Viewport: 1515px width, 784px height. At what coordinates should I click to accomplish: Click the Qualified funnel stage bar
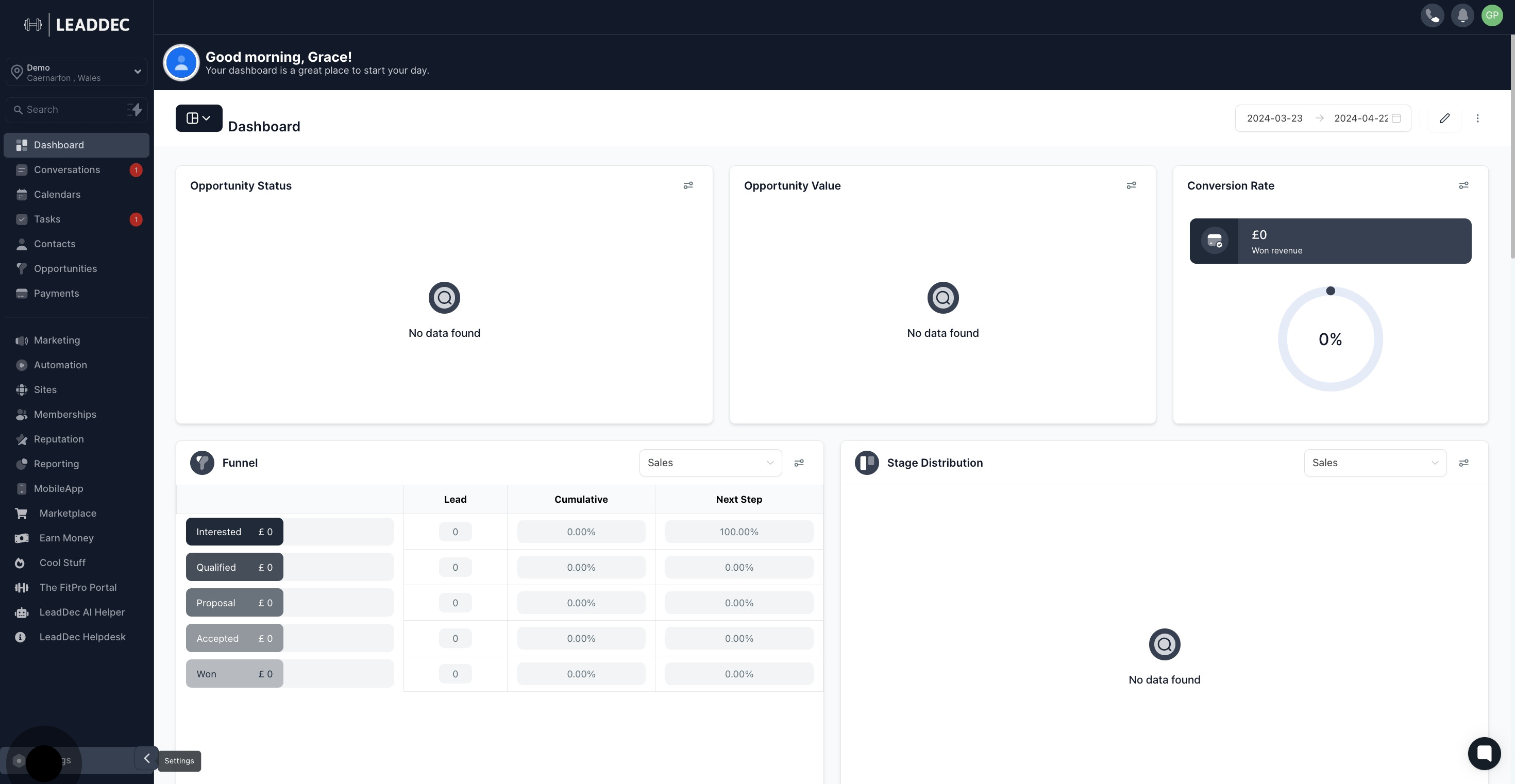pos(234,567)
